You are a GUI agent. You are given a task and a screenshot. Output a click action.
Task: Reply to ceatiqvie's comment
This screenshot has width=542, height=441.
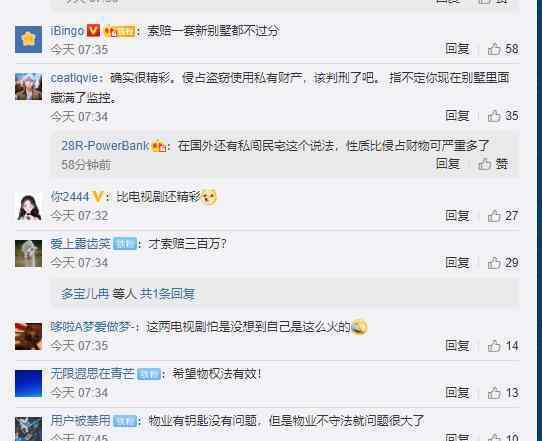[457, 115]
